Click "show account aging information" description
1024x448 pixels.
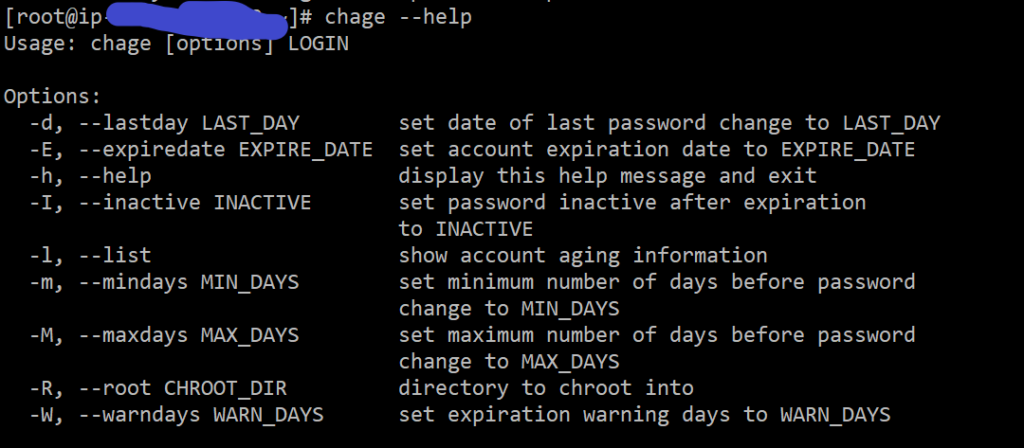click(583, 255)
